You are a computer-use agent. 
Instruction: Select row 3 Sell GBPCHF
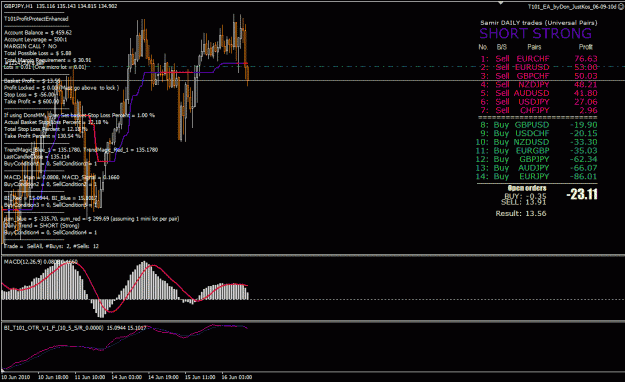[x=539, y=76]
